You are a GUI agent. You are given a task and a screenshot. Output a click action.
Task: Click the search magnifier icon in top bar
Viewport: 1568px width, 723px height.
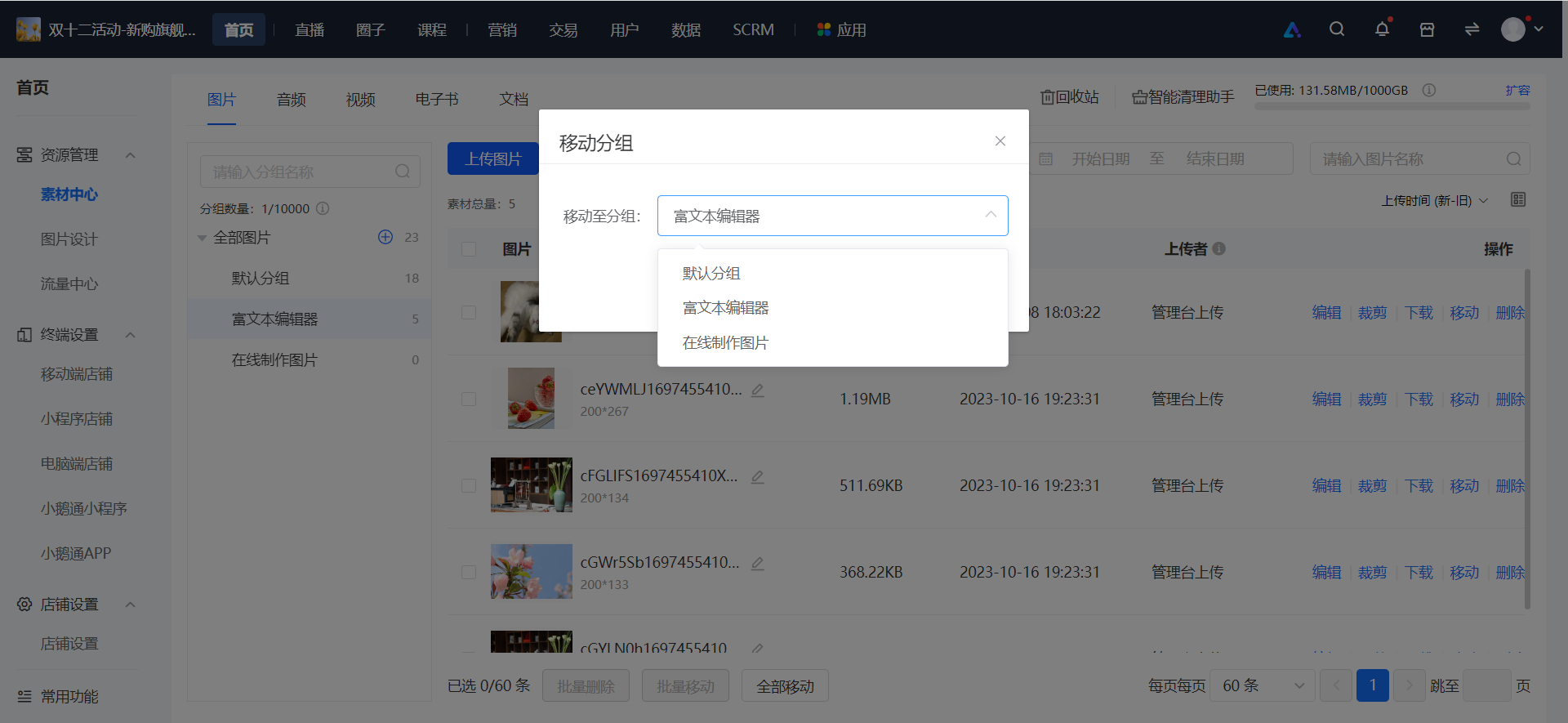(x=1337, y=29)
